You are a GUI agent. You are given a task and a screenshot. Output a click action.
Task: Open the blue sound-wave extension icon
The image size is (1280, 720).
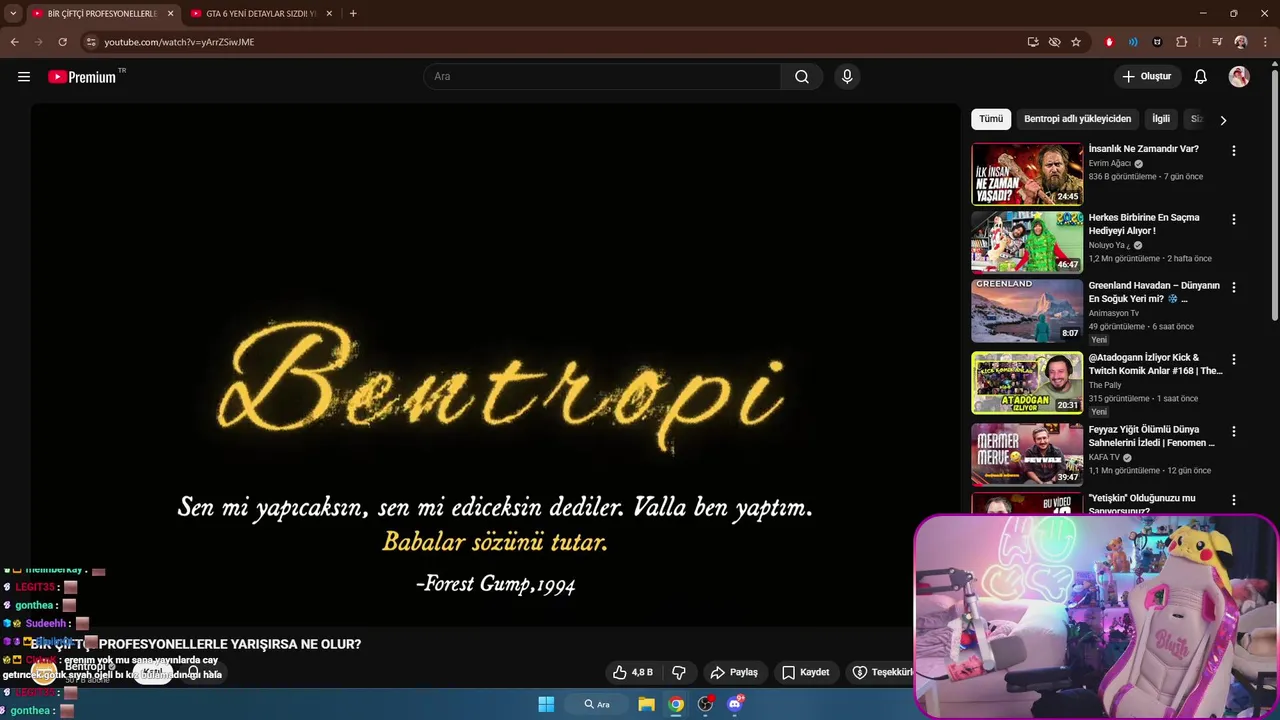click(x=1133, y=42)
